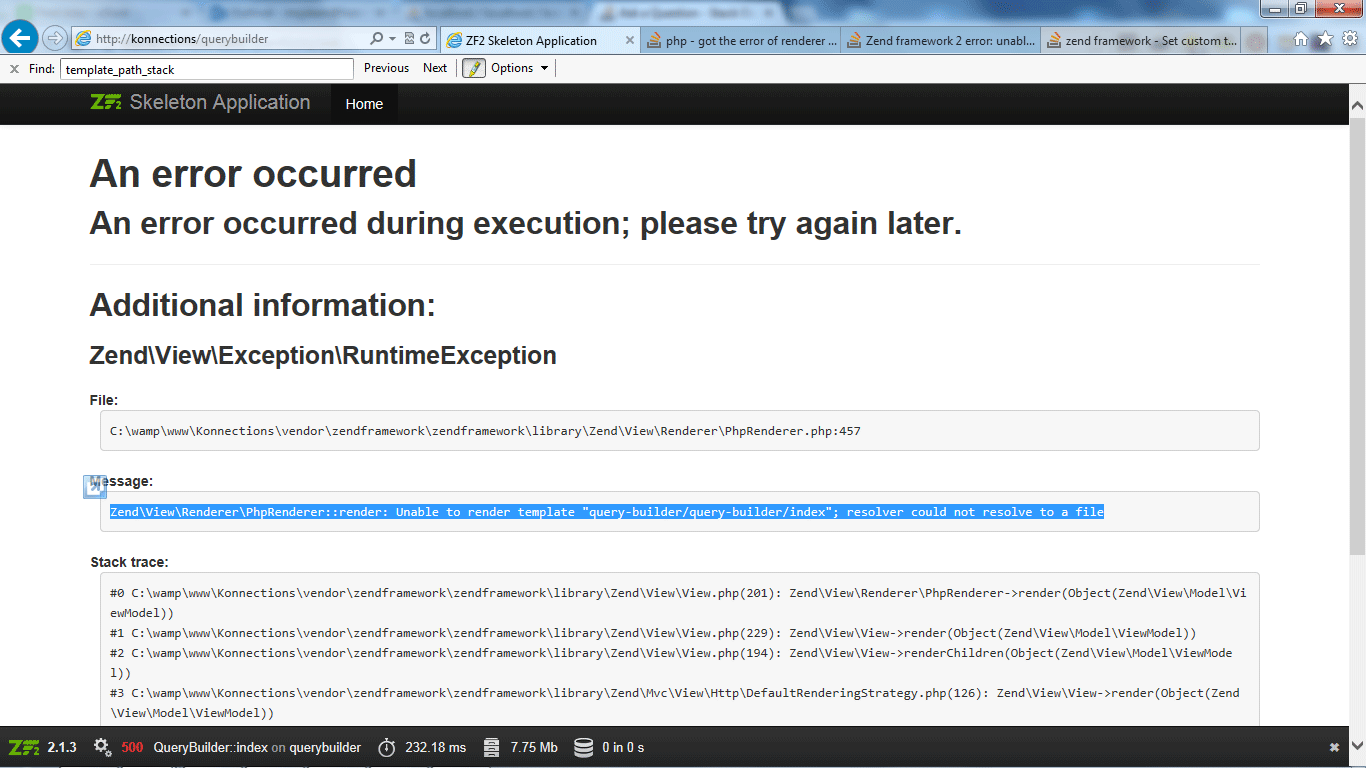
Task: Click the 232.18 ms execution time
Action: pyautogui.click(x=436, y=747)
